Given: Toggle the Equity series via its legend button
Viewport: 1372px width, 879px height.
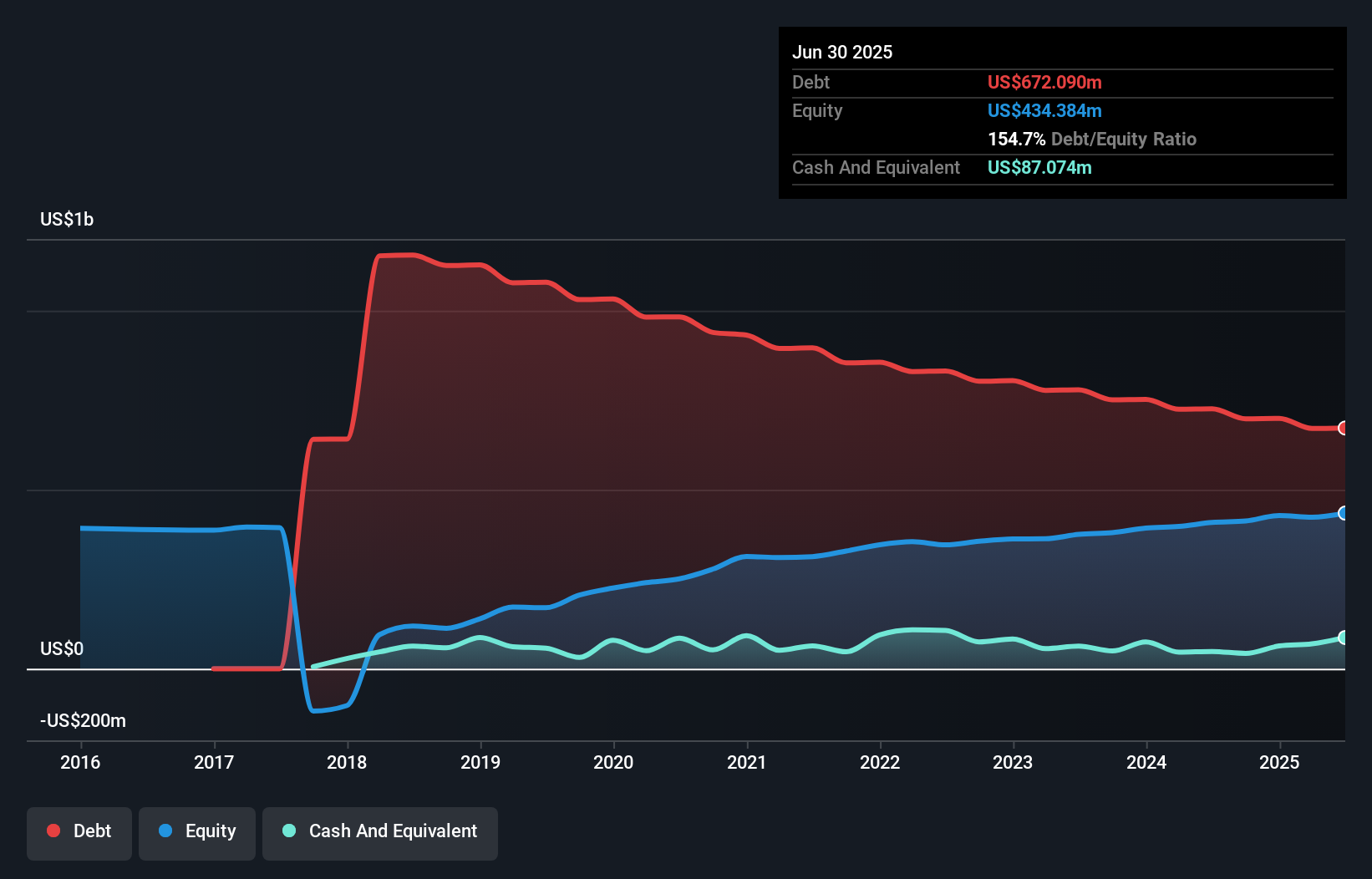Looking at the screenshot, I should pos(196,831).
